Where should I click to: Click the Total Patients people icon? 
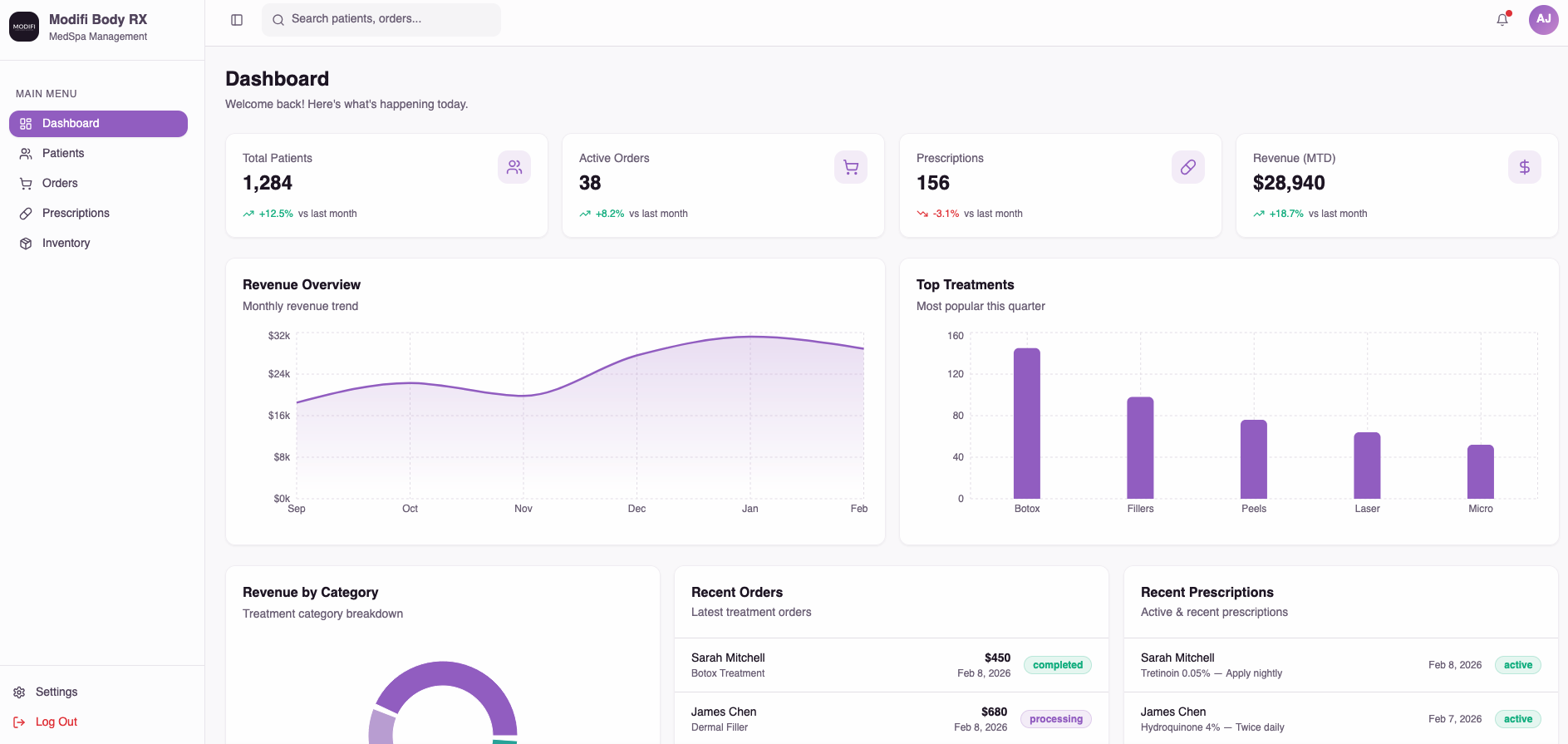click(x=514, y=167)
